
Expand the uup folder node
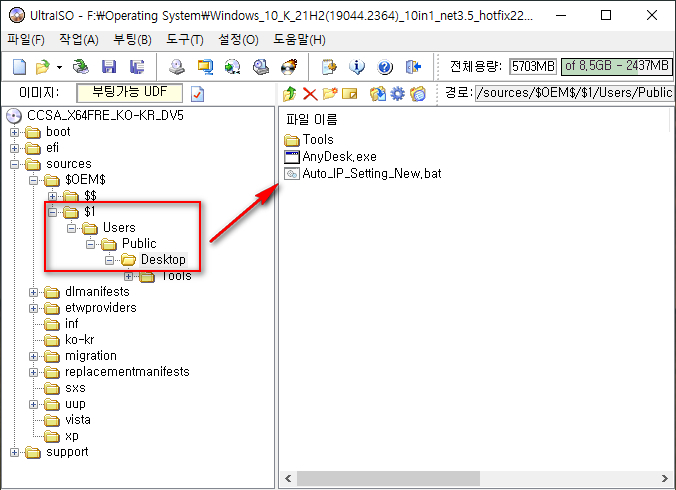coord(34,404)
